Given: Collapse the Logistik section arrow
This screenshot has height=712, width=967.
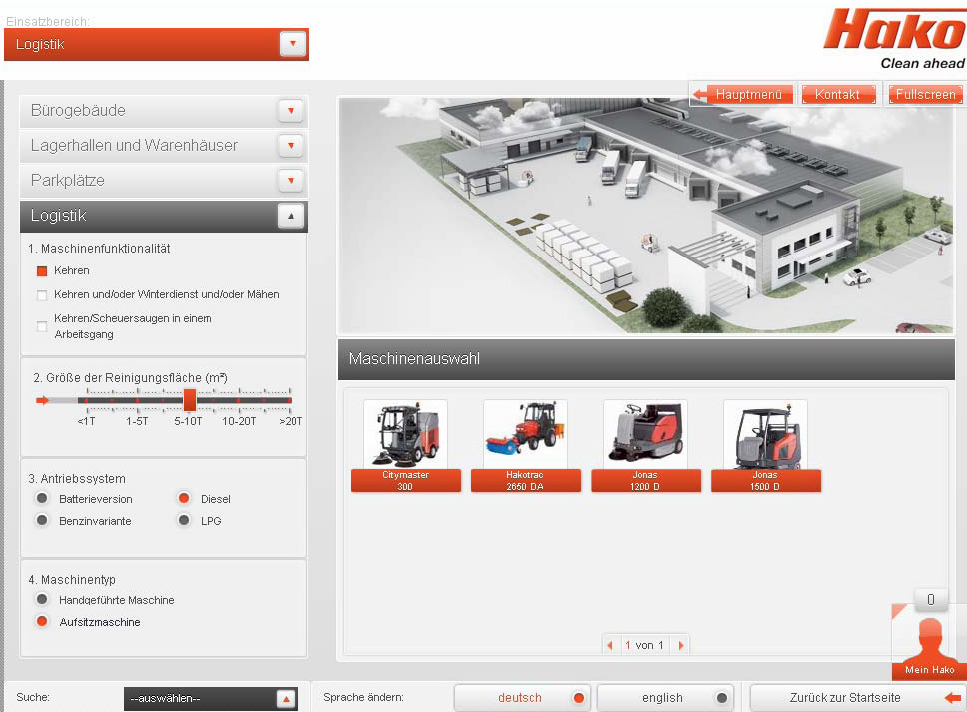Looking at the screenshot, I should pos(290,216).
